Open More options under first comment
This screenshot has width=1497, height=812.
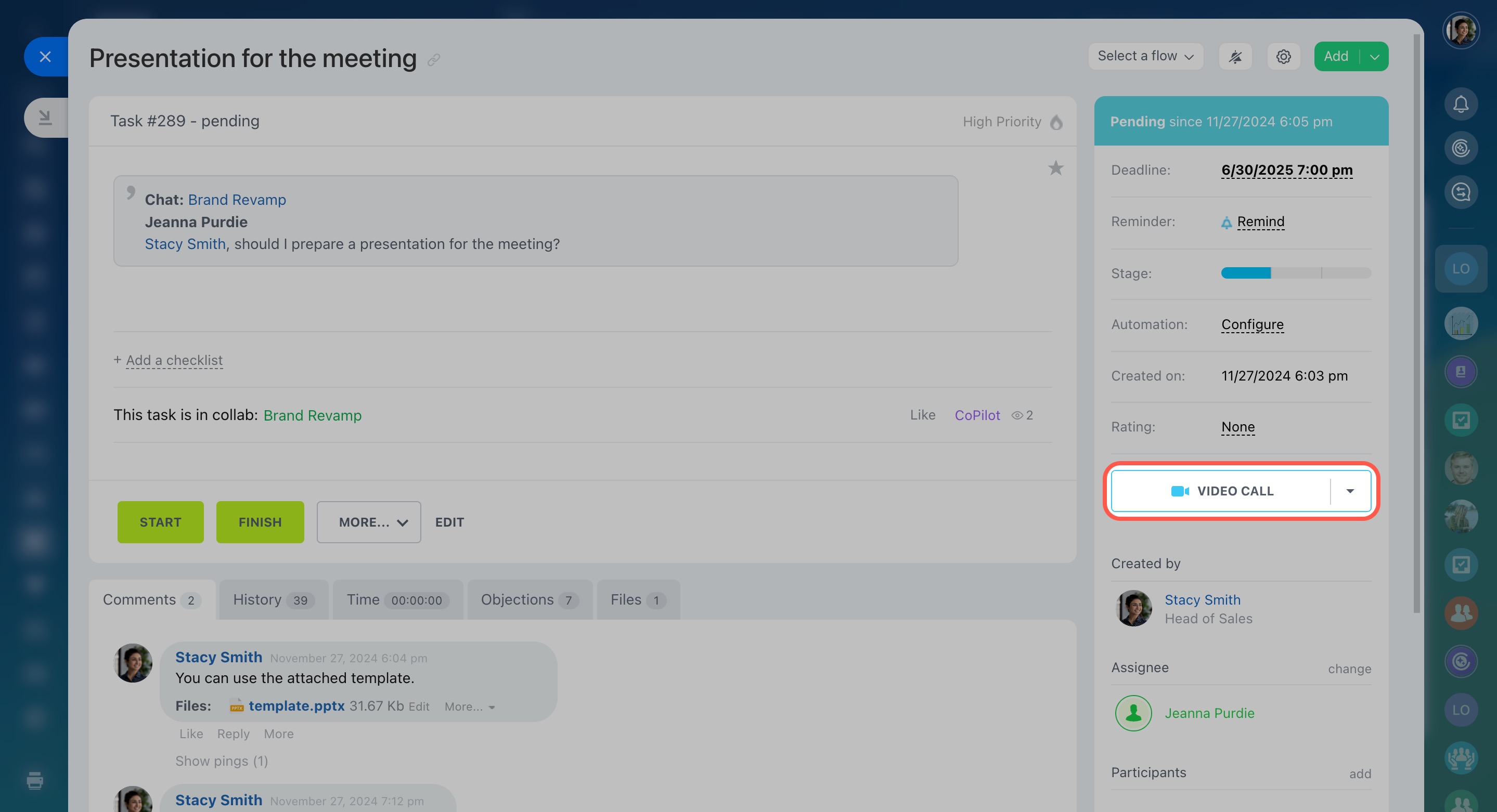coord(279,734)
